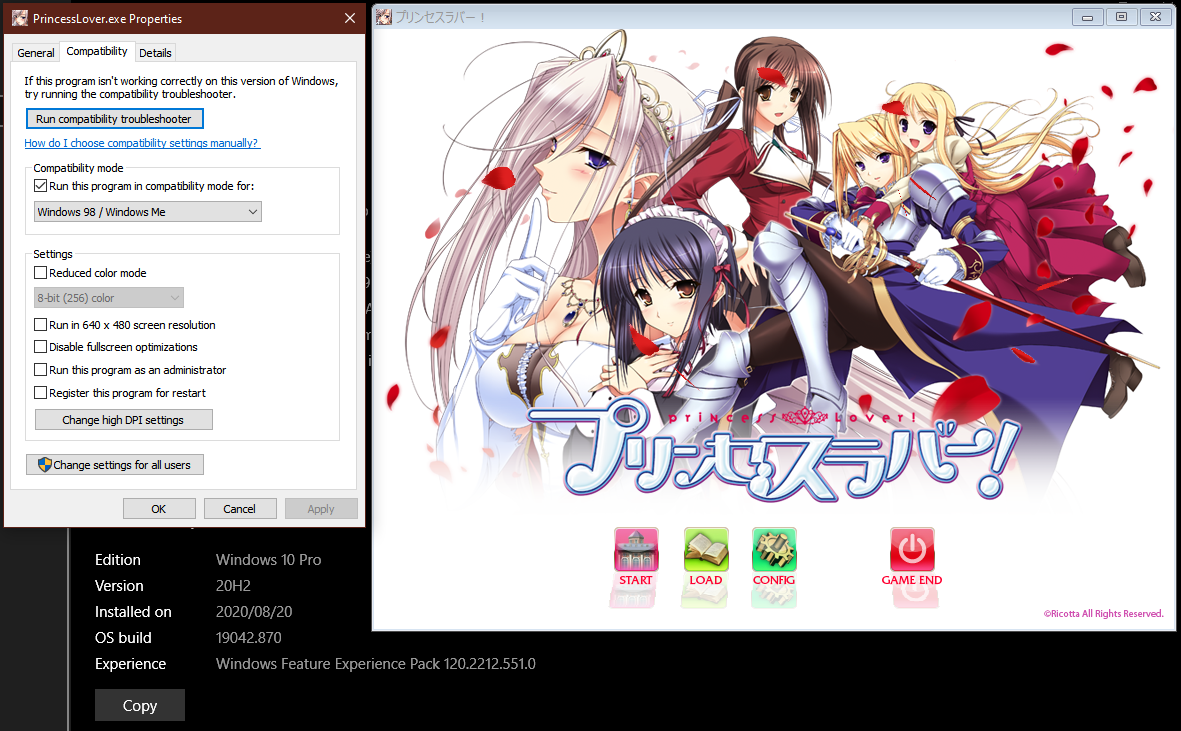Switch to the Details tab
Image resolution: width=1181 pixels, height=731 pixels.
coord(155,53)
